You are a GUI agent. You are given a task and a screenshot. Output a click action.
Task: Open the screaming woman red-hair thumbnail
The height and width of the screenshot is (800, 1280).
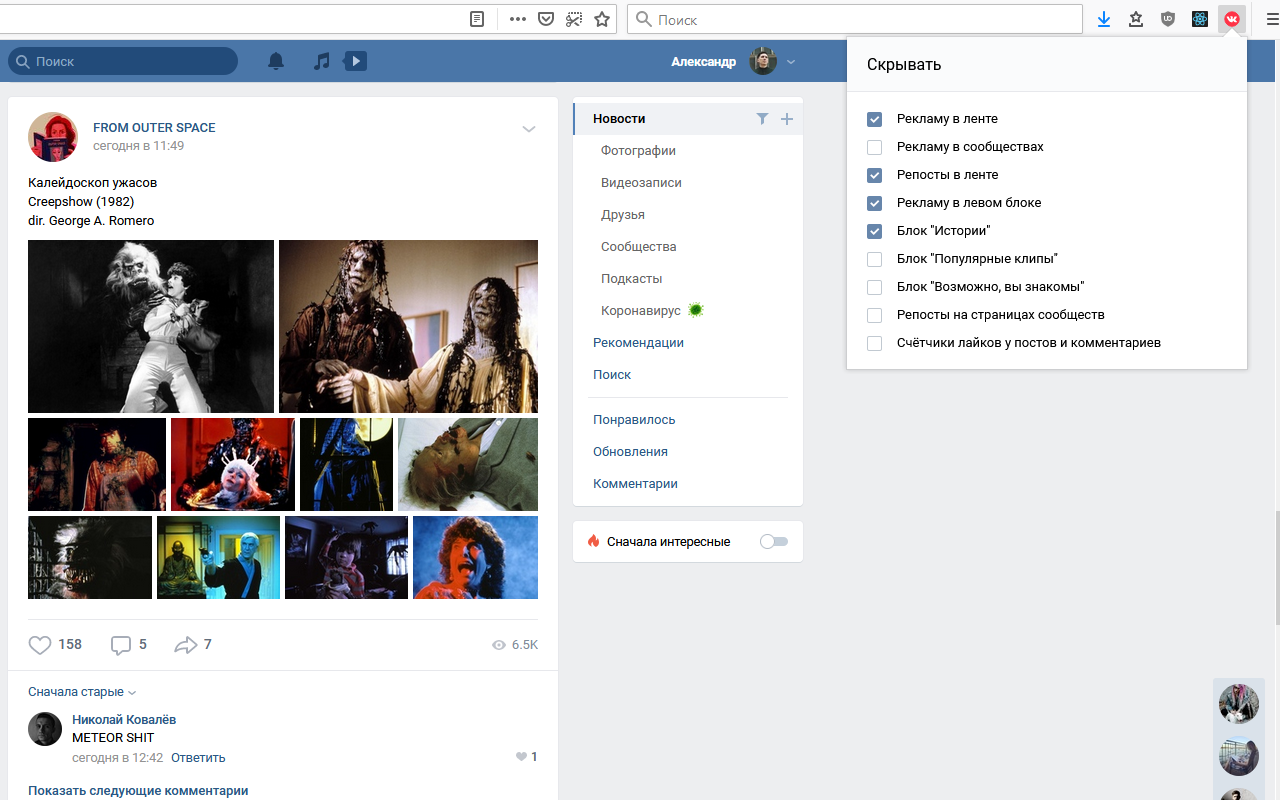pos(475,557)
